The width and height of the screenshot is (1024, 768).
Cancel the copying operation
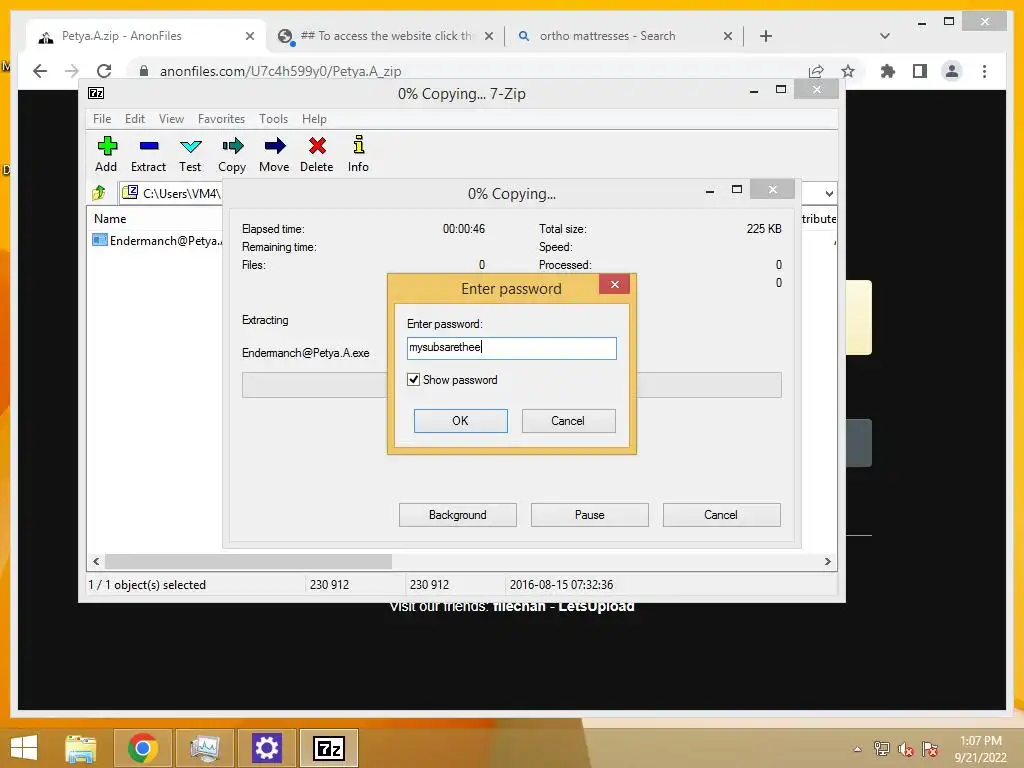coord(721,515)
